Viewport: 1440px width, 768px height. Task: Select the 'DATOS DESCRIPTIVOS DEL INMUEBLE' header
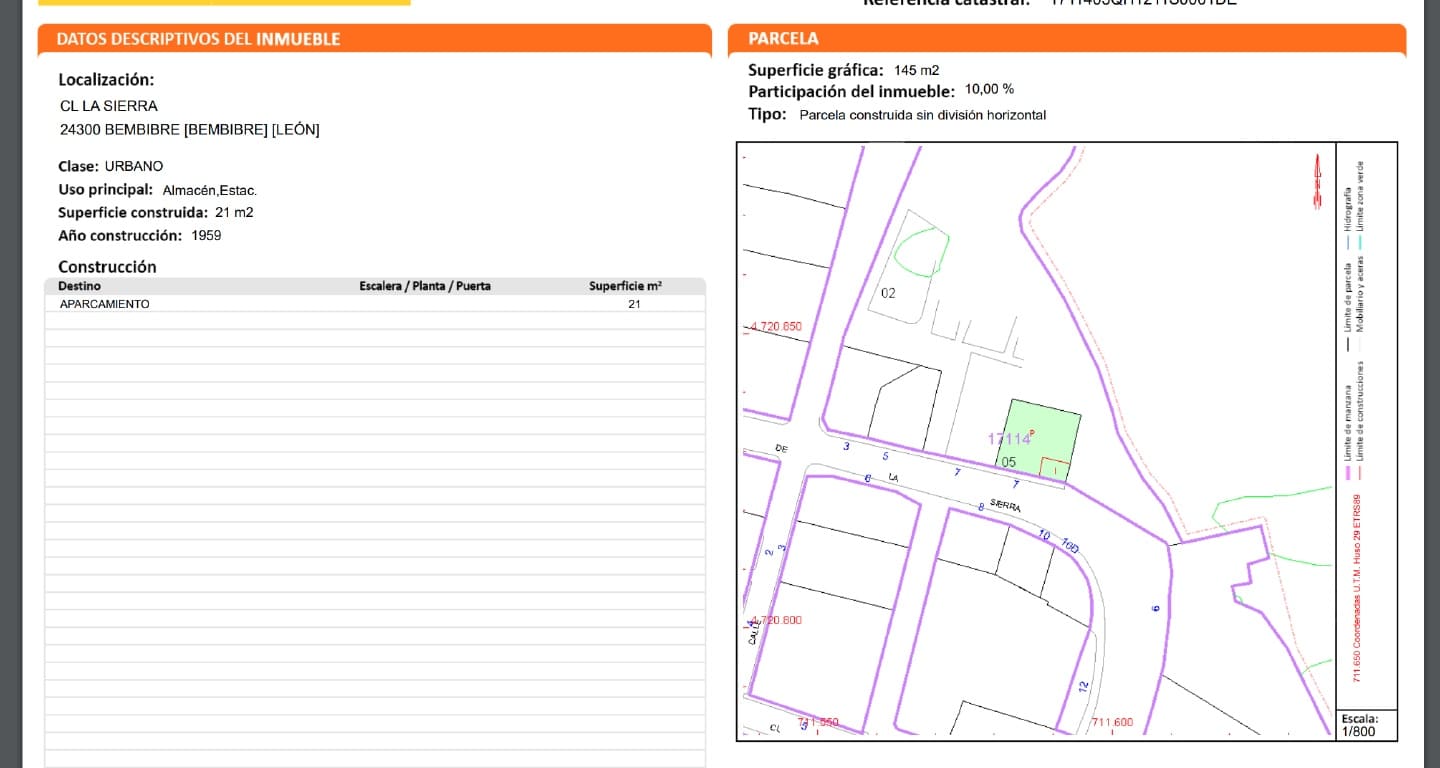[198, 39]
